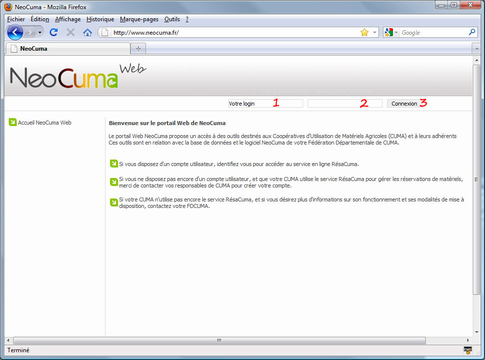Open the address bar history dropdown
Viewport: 485px width, 360px height.
coord(375,32)
